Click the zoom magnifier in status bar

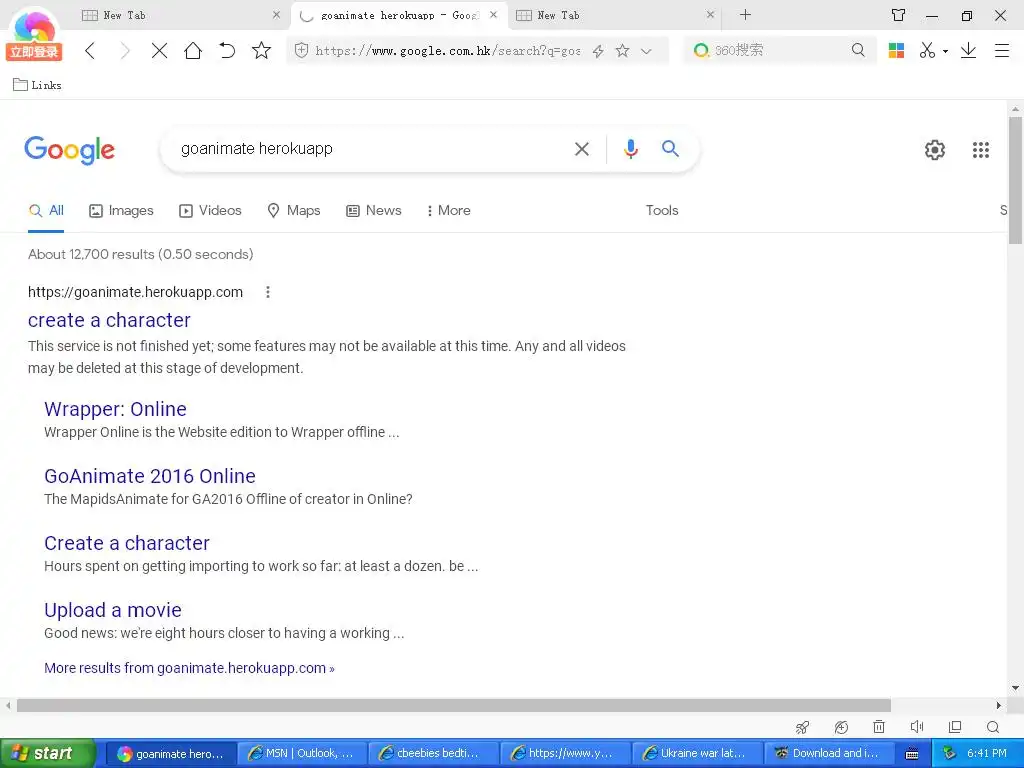pos(993,727)
